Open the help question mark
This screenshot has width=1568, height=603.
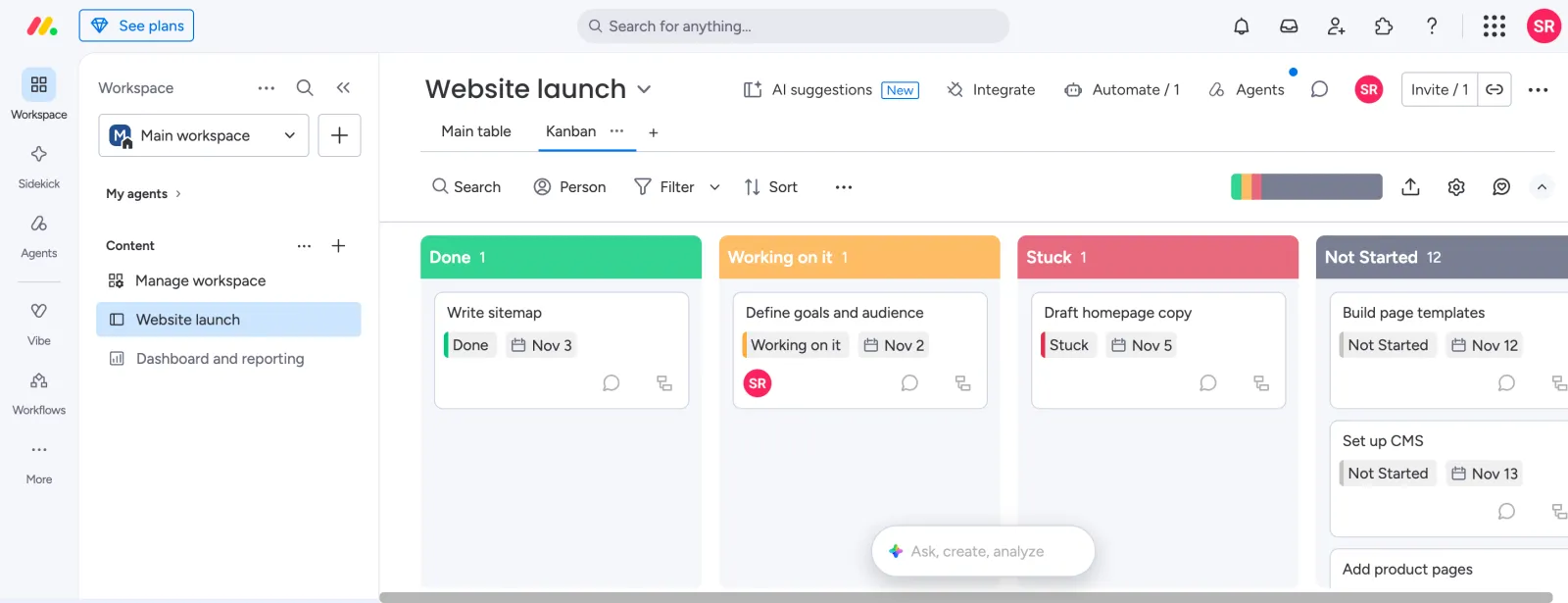click(1432, 26)
